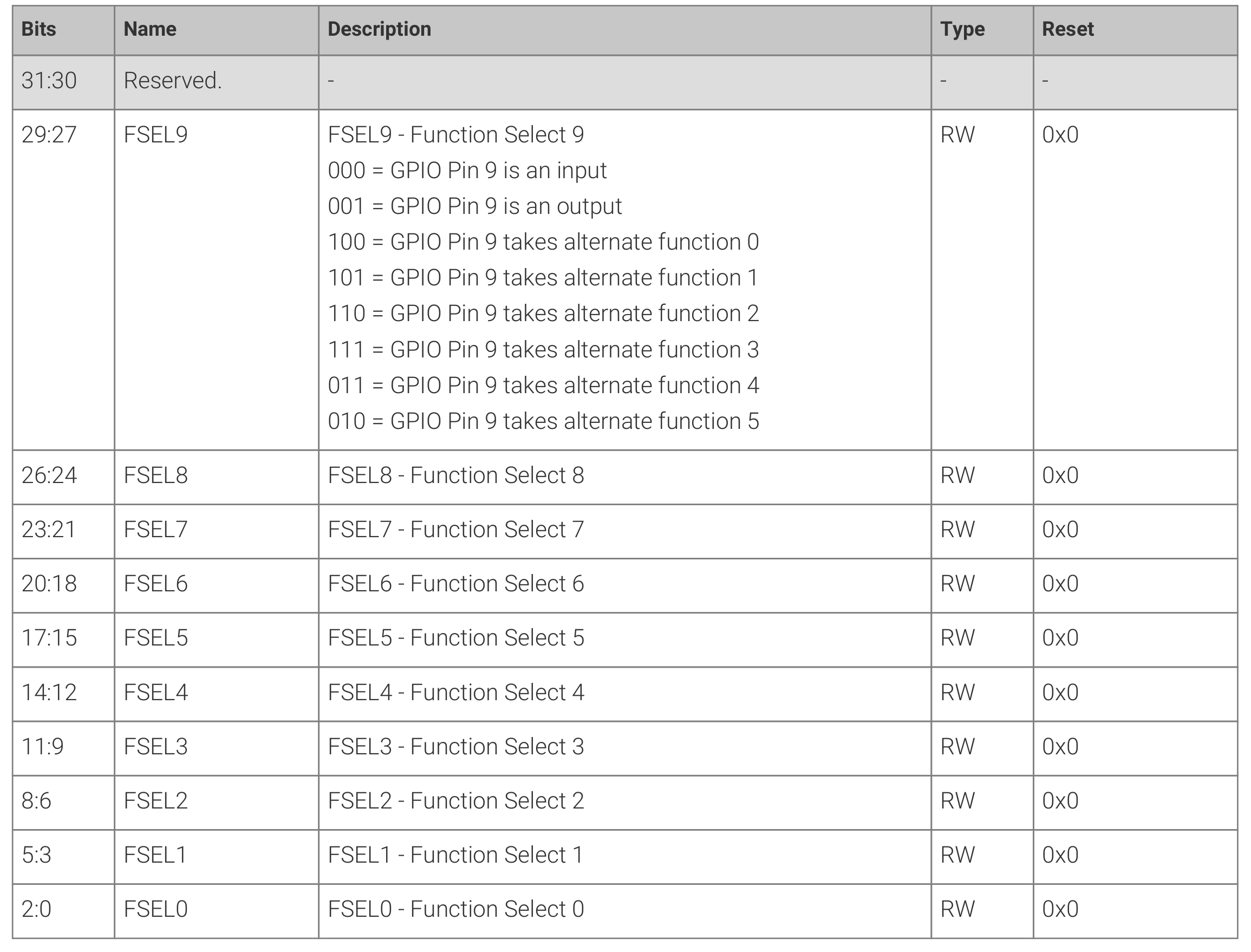Image resolution: width=1251 pixels, height=952 pixels.
Task: Click the 0x0 reset value in FSEL1 row
Action: (x=1059, y=855)
